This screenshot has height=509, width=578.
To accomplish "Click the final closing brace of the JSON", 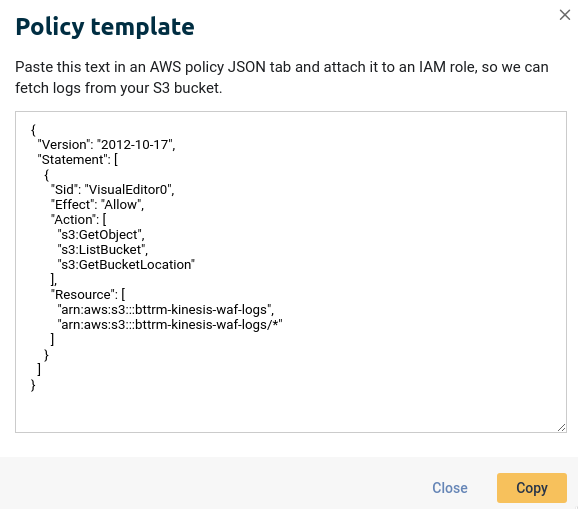I will (33, 385).
